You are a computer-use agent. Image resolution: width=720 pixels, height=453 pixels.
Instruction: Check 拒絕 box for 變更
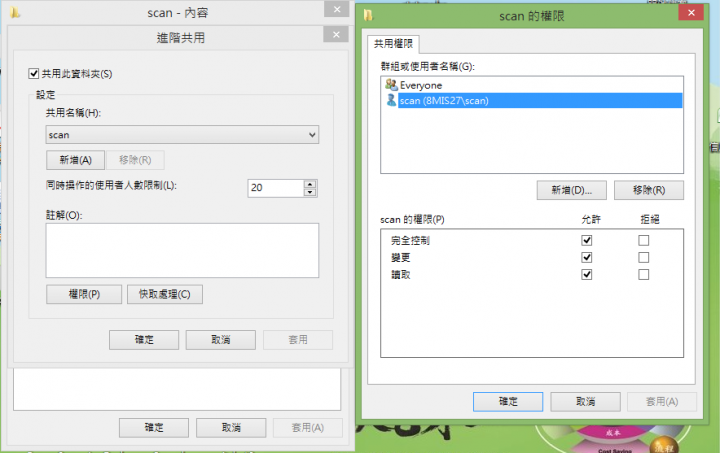pos(643,257)
